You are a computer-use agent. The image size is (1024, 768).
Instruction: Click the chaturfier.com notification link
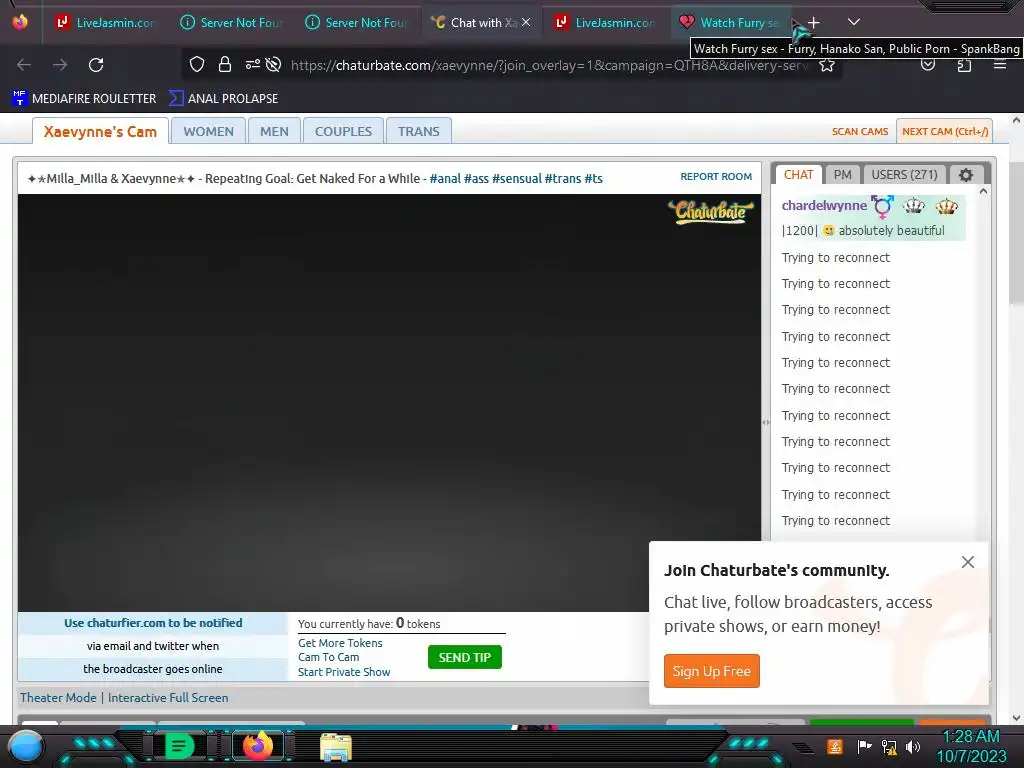[153, 623]
